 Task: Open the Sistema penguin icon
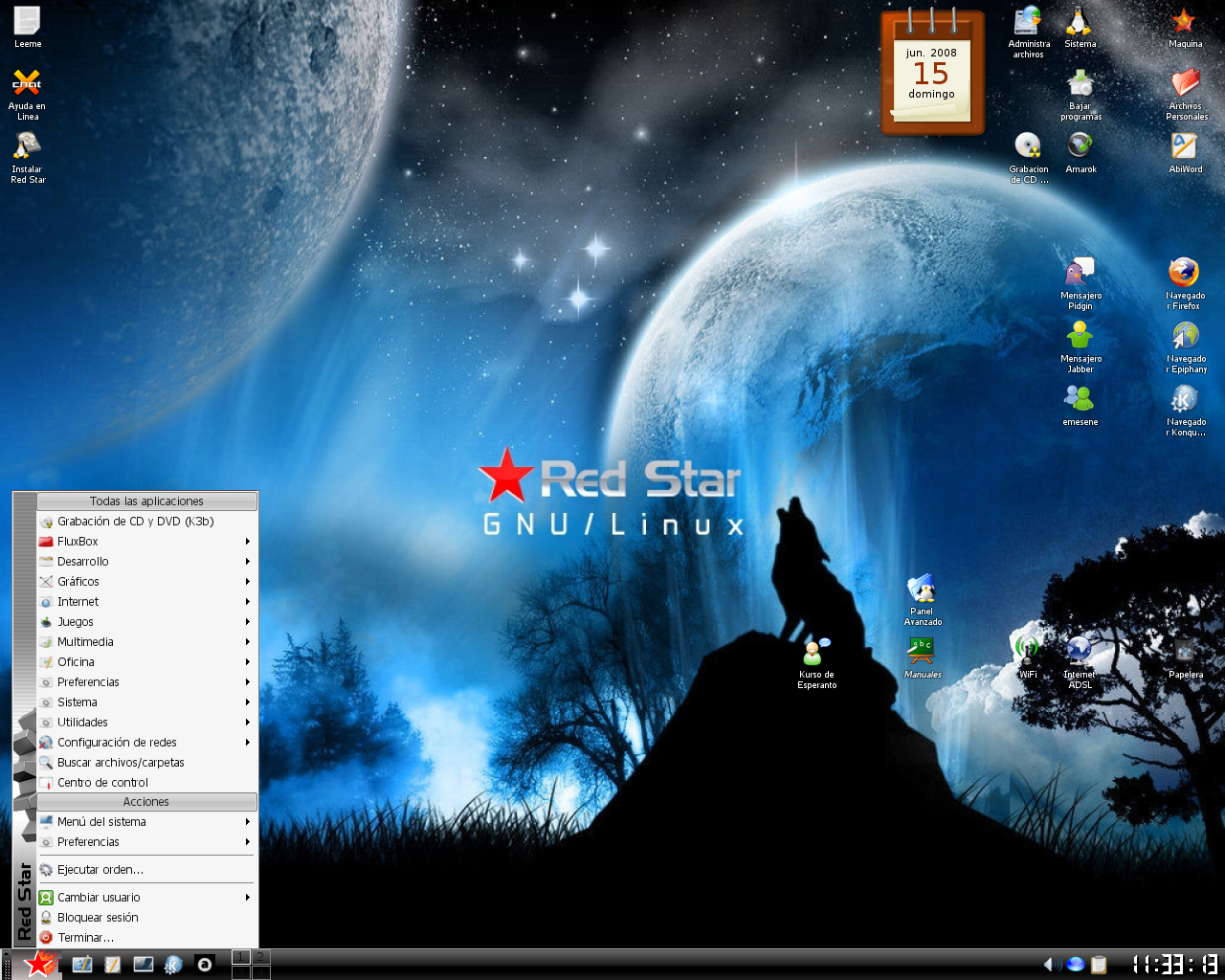click(x=1080, y=27)
